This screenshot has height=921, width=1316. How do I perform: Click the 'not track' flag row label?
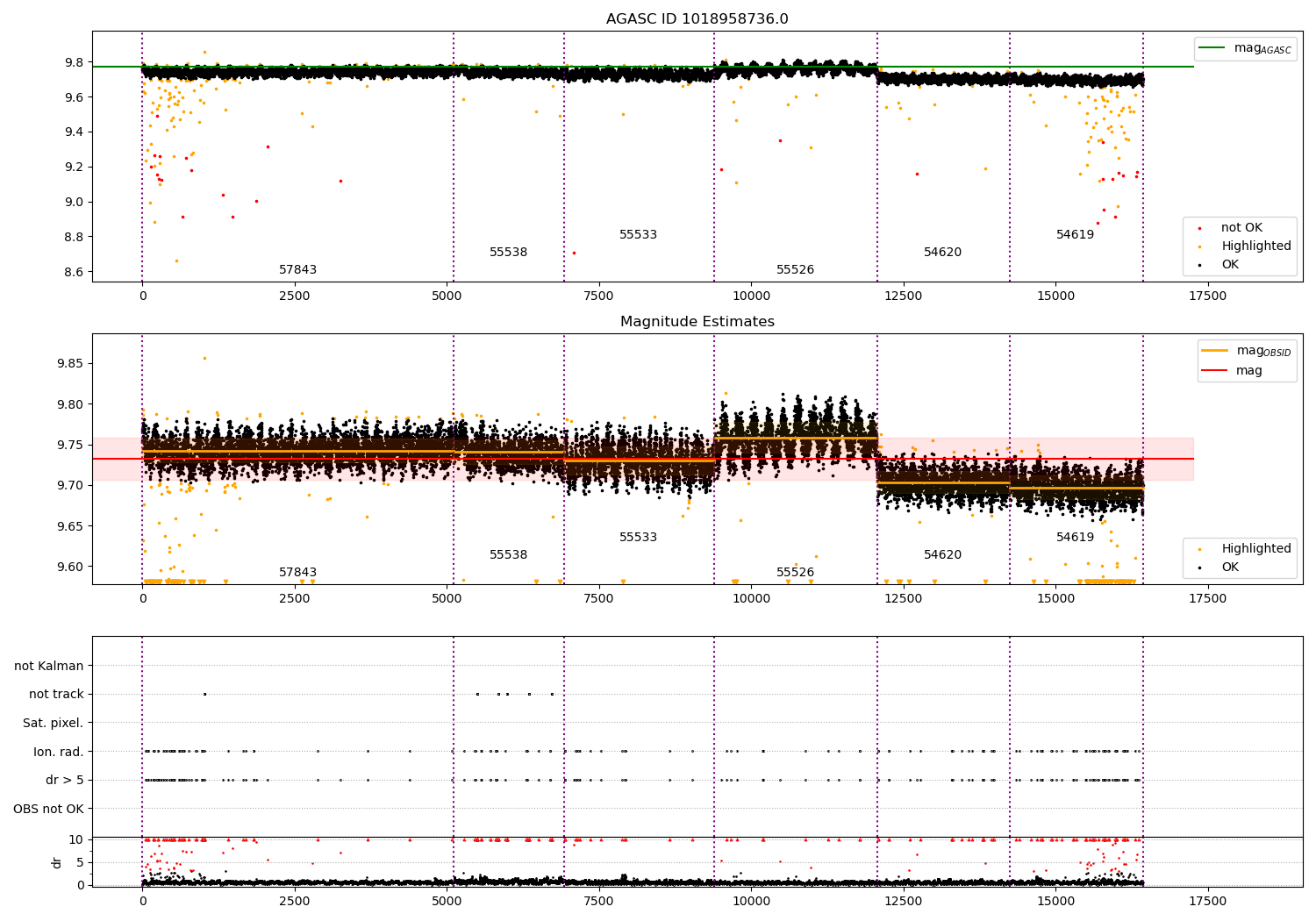click(x=56, y=695)
